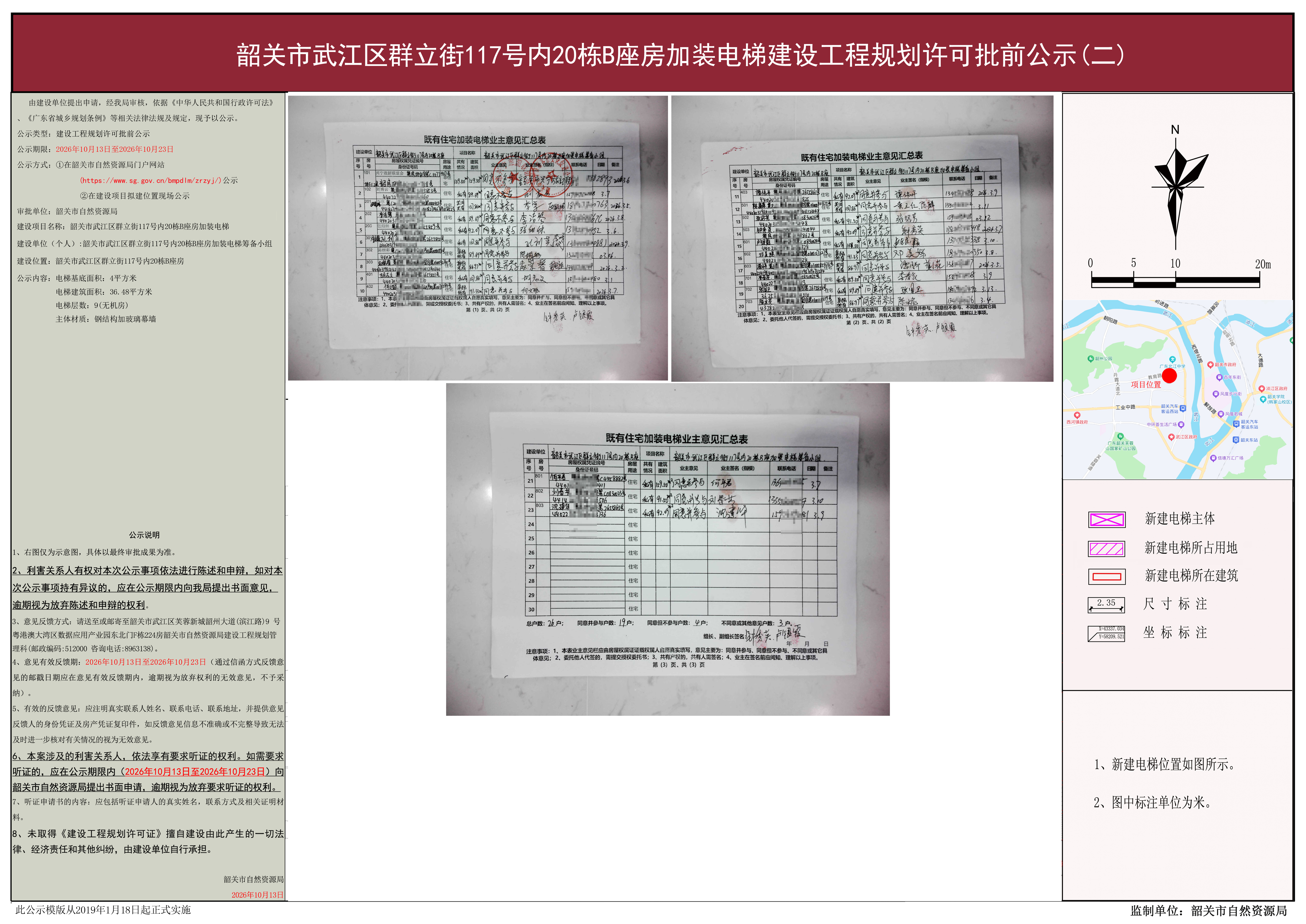Click the red project location dot on map
The width and height of the screenshot is (1306, 924).
[1169, 376]
